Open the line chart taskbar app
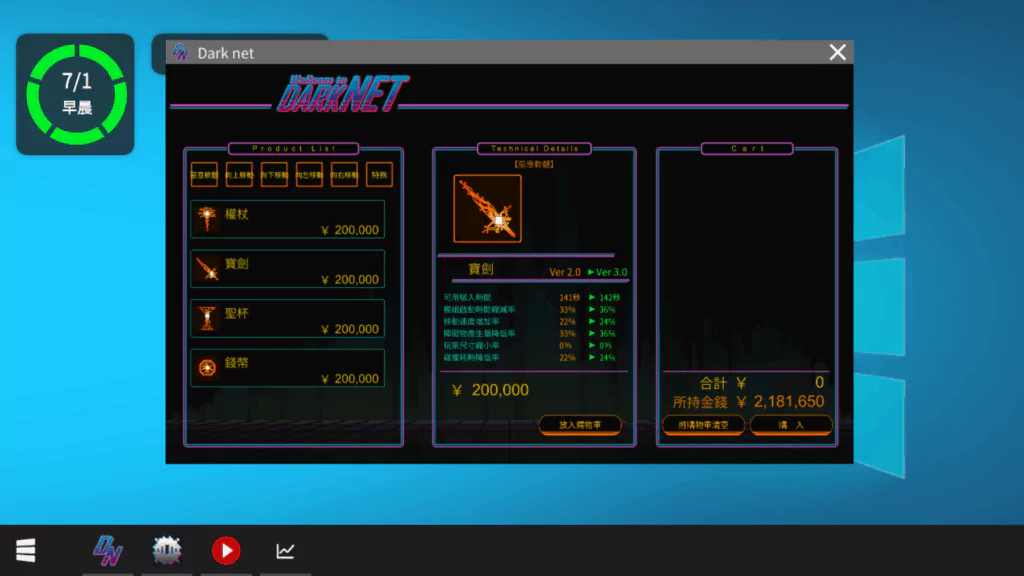 (285, 550)
